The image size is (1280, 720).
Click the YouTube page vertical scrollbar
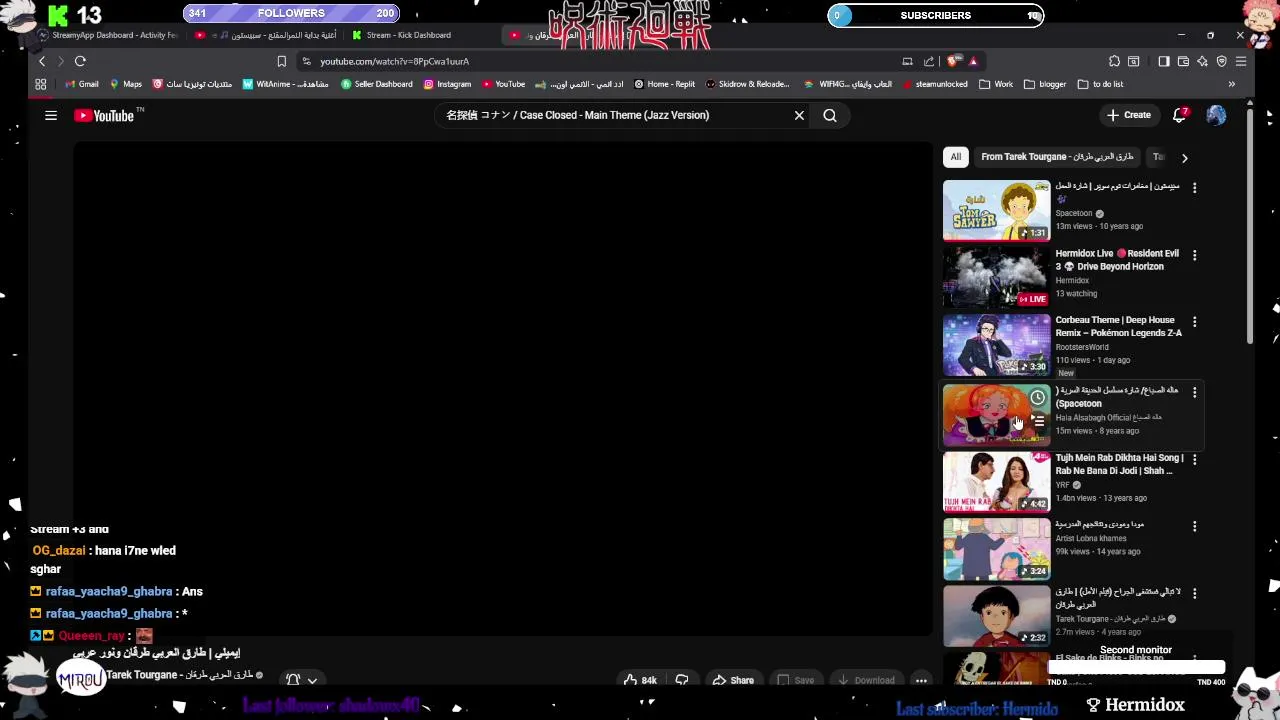click(x=1250, y=225)
